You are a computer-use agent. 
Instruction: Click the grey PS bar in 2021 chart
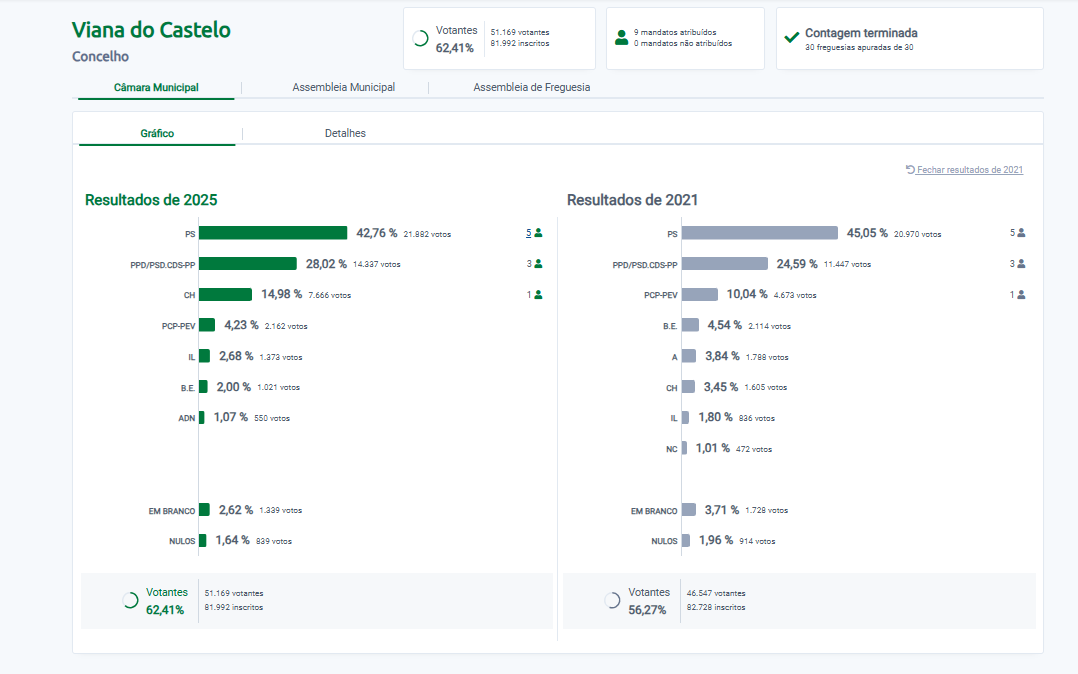(759, 233)
